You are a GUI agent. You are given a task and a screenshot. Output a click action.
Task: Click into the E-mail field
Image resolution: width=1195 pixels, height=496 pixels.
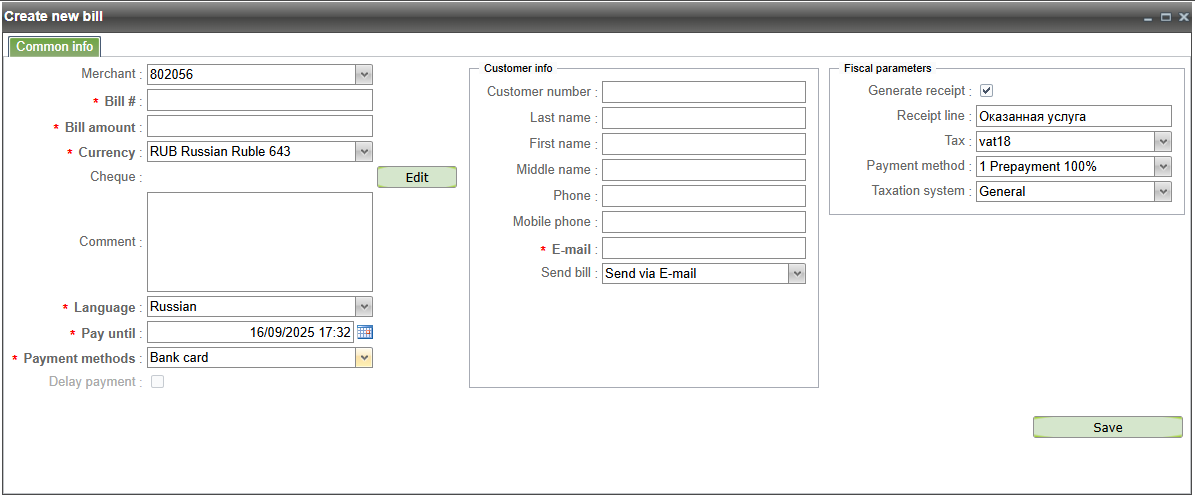coord(703,248)
